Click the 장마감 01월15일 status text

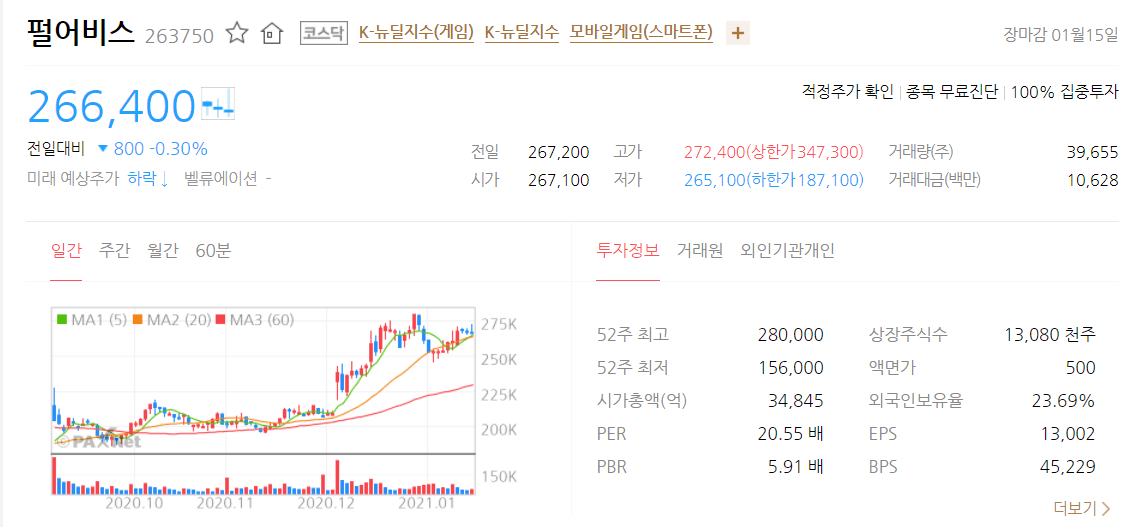point(1061,35)
